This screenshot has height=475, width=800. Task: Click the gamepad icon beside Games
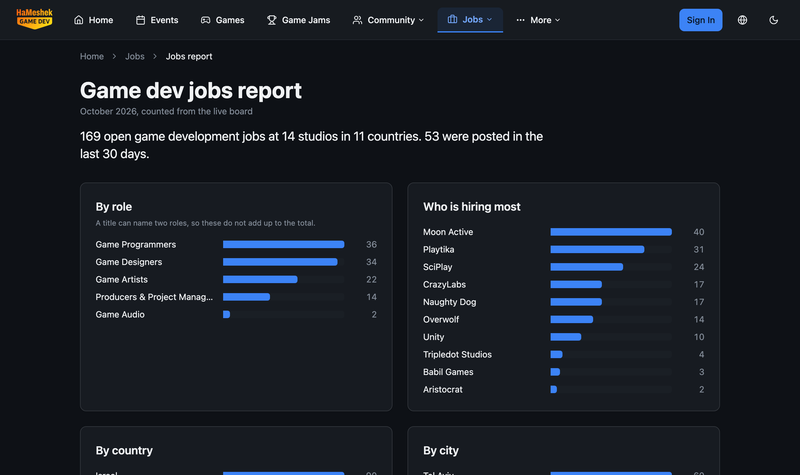(x=205, y=20)
